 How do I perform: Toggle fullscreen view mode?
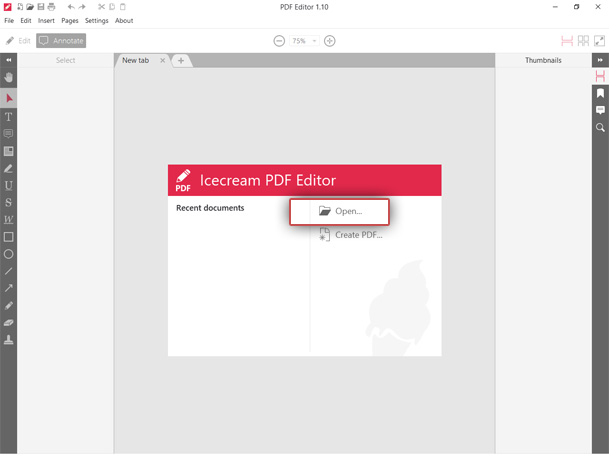click(599, 41)
